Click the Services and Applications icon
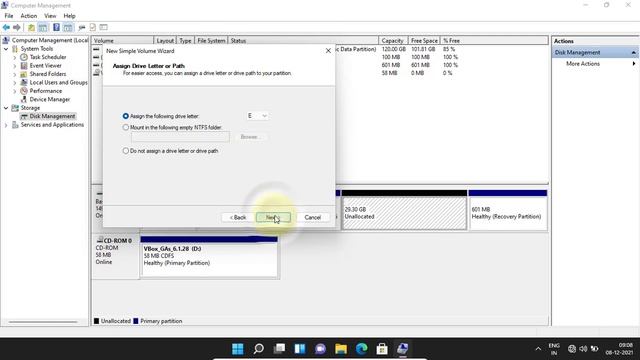The width and height of the screenshot is (640, 360). [x=15, y=125]
